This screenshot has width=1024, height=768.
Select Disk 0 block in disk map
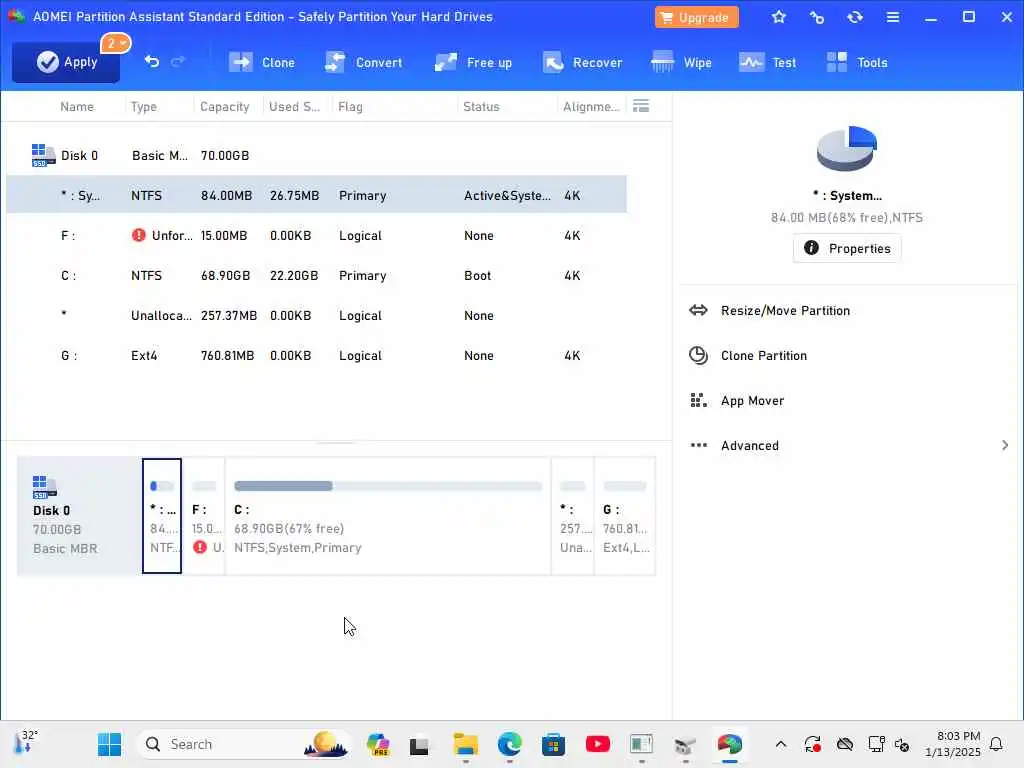point(79,516)
